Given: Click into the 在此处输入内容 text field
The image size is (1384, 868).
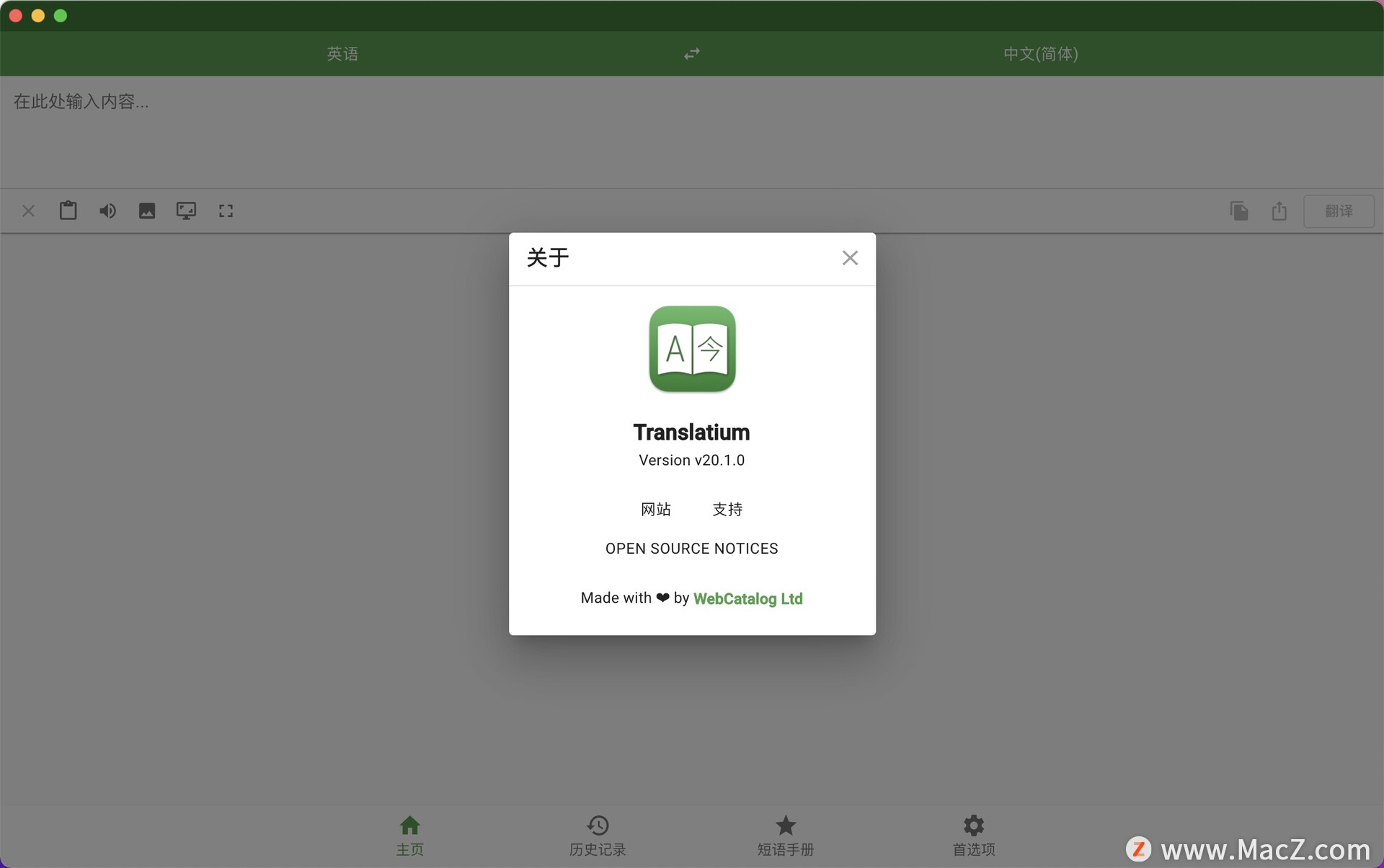Looking at the screenshot, I should coord(692,132).
